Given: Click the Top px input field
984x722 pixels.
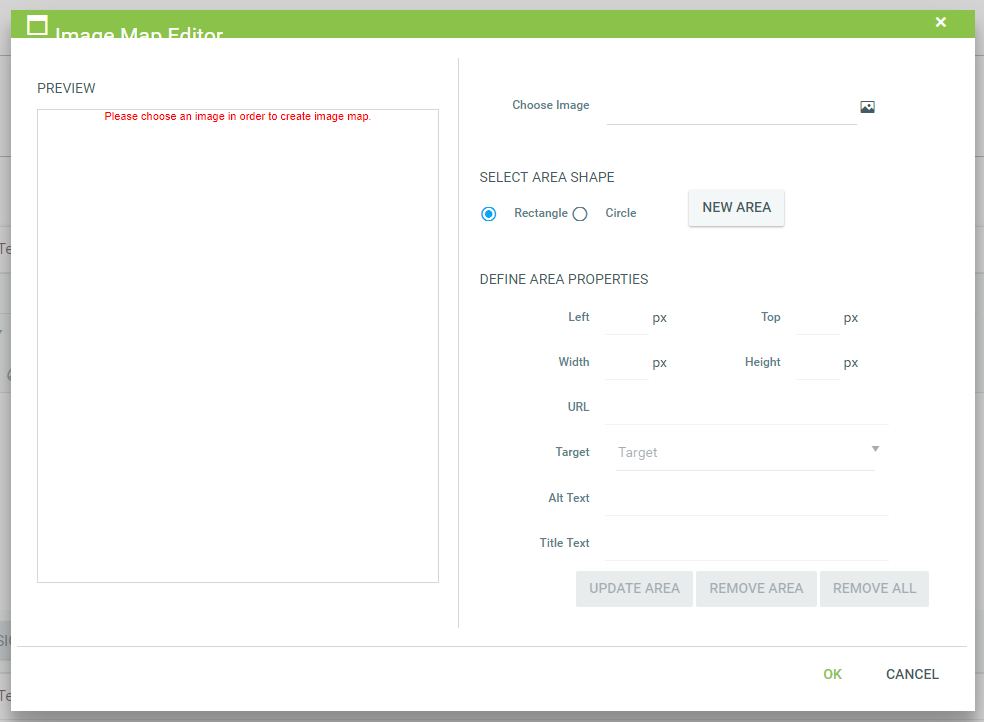Looking at the screenshot, I should click(x=817, y=319).
